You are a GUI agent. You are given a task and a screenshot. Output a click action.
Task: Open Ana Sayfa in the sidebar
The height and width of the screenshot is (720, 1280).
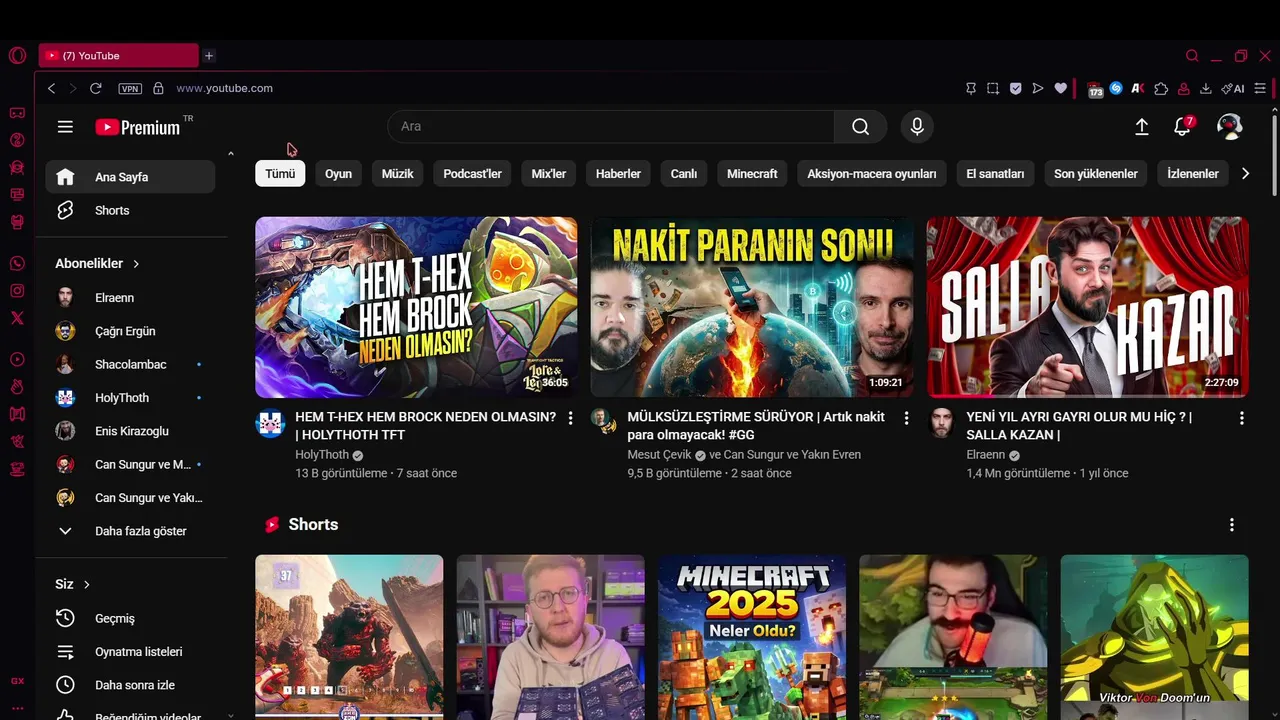130,177
